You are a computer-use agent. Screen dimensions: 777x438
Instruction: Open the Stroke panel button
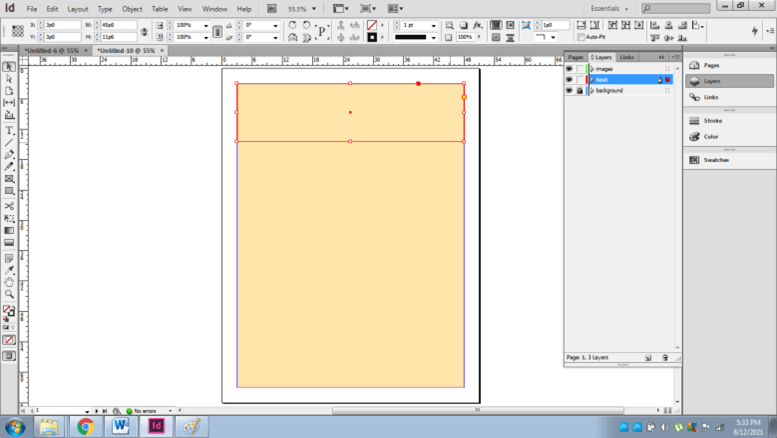coord(711,121)
